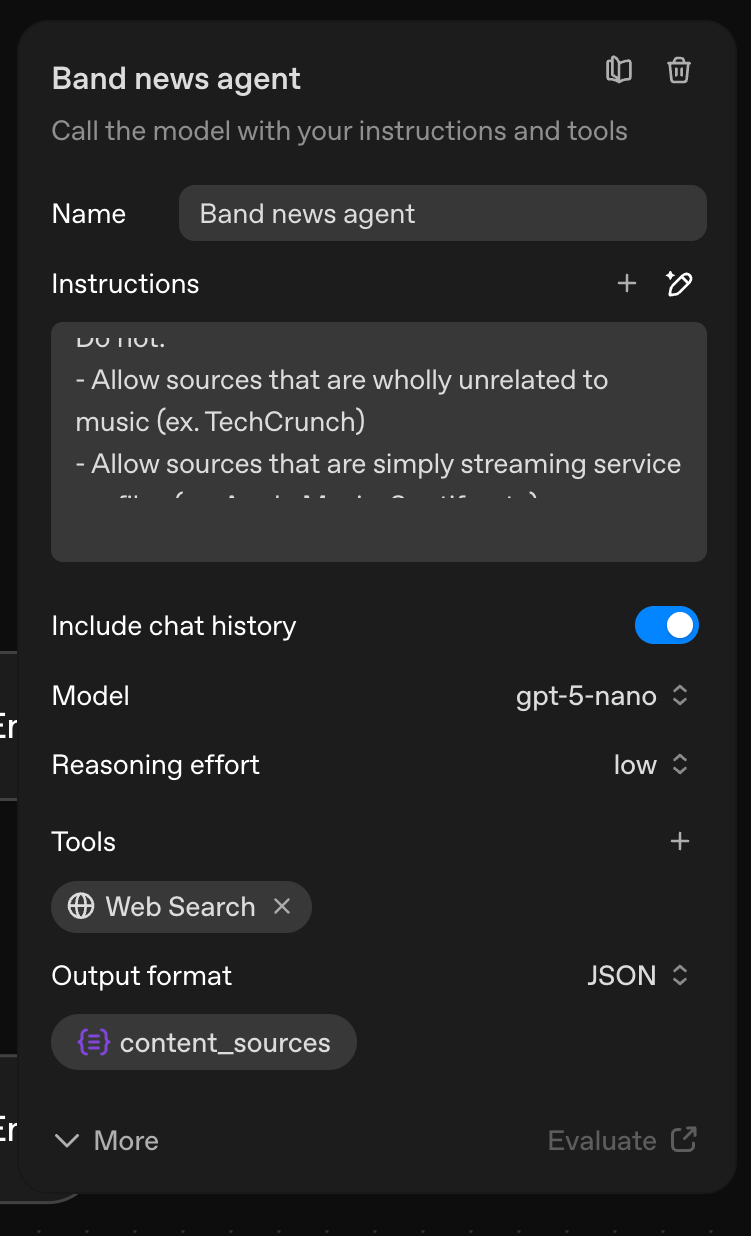Change Reasoning effort from low
The height and width of the screenshot is (1236, 751).
tap(650, 764)
